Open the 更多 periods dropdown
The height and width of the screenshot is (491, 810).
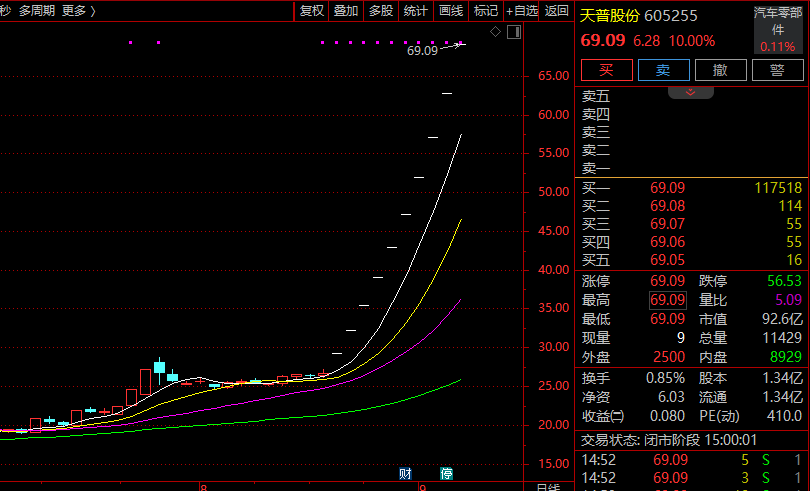[x=78, y=11]
